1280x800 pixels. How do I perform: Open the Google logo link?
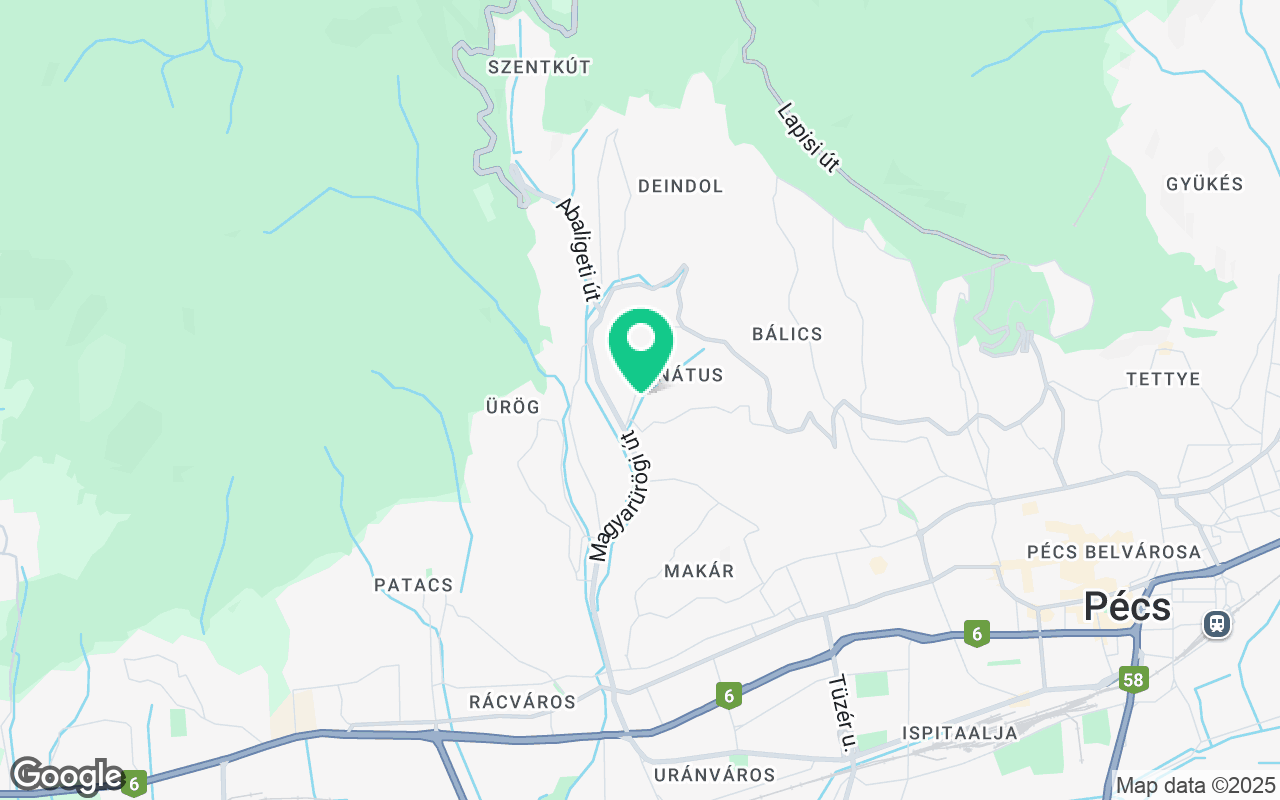(x=65, y=776)
